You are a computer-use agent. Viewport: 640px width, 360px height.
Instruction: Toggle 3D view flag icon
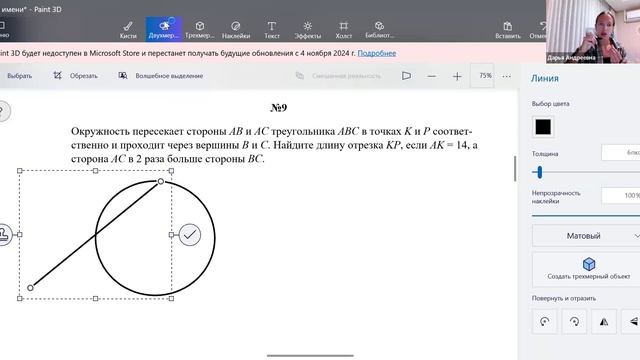click(406, 76)
